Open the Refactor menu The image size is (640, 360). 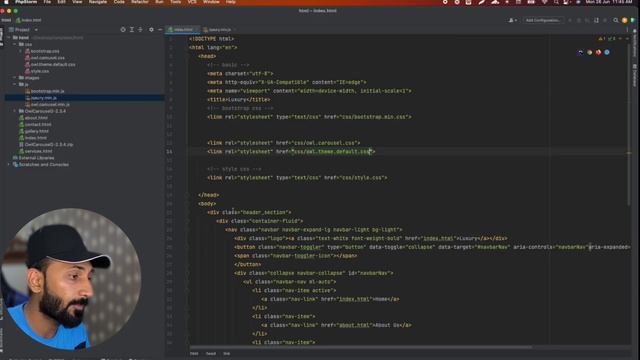pyautogui.click(x=140, y=2)
